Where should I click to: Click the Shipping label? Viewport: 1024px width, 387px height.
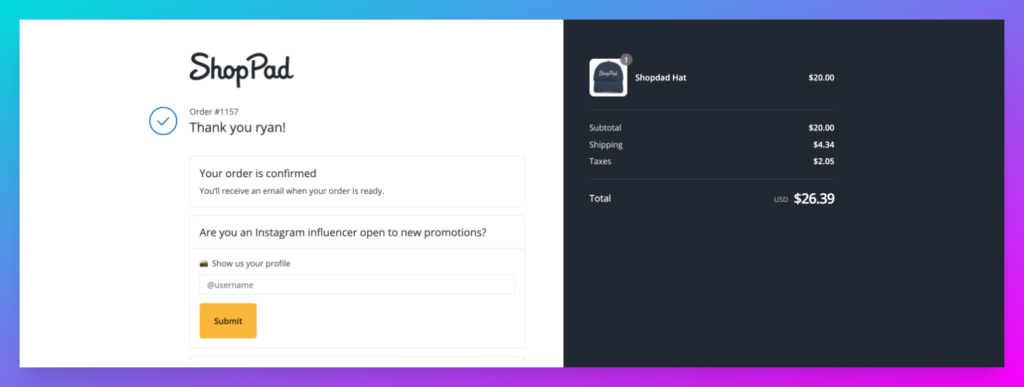pyautogui.click(x=606, y=145)
